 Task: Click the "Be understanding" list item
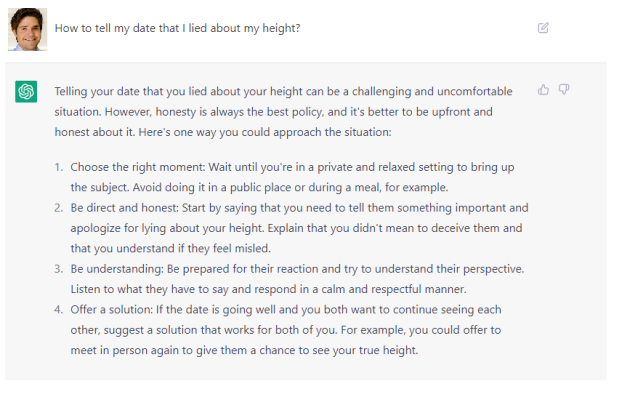coord(297,279)
